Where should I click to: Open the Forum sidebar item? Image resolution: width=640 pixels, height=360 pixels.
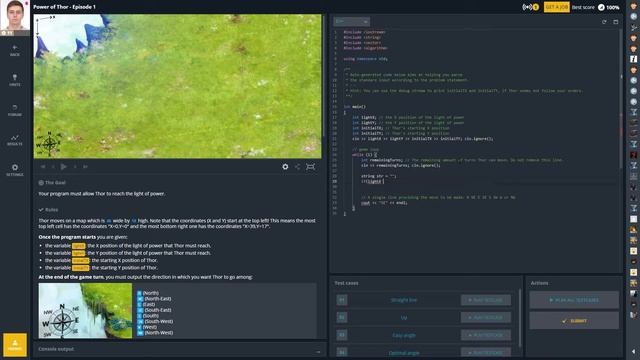15,110
